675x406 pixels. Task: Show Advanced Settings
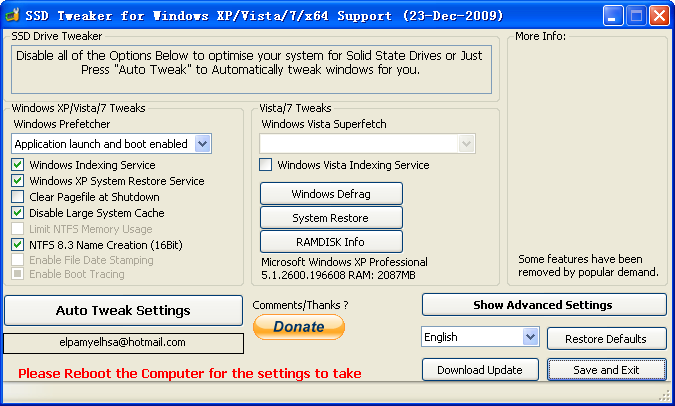(544, 305)
